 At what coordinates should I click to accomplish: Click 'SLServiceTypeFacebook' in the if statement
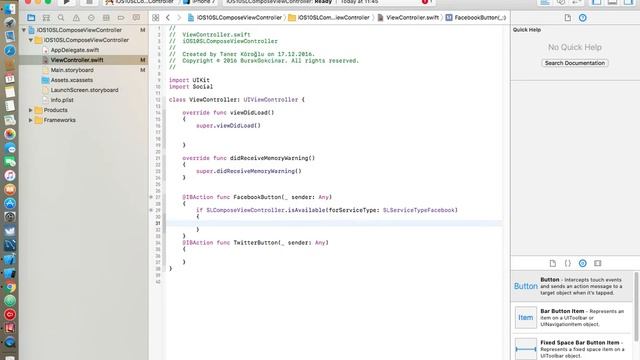(419, 210)
